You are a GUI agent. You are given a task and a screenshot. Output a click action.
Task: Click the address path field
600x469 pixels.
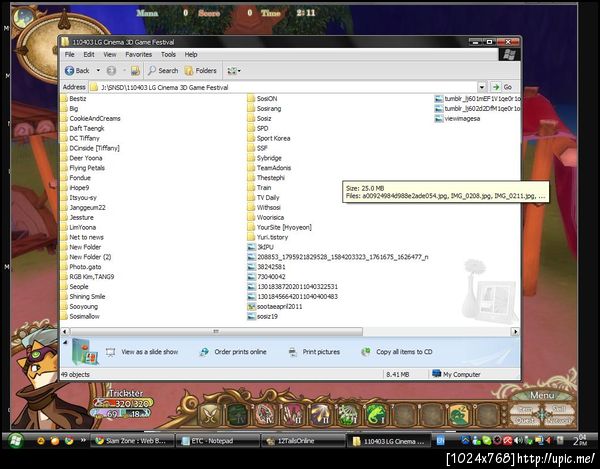283,87
